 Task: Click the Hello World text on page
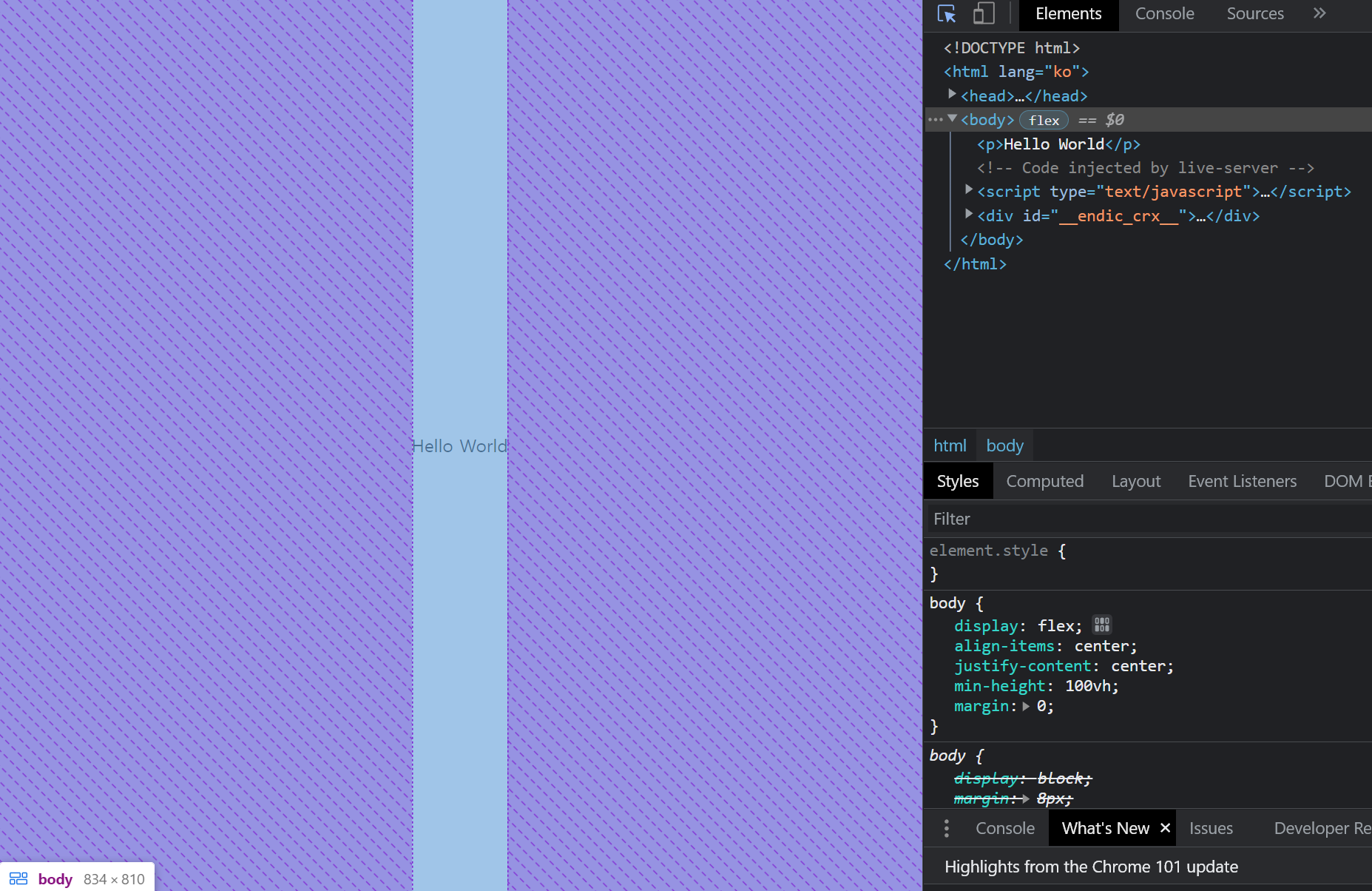point(459,446)
